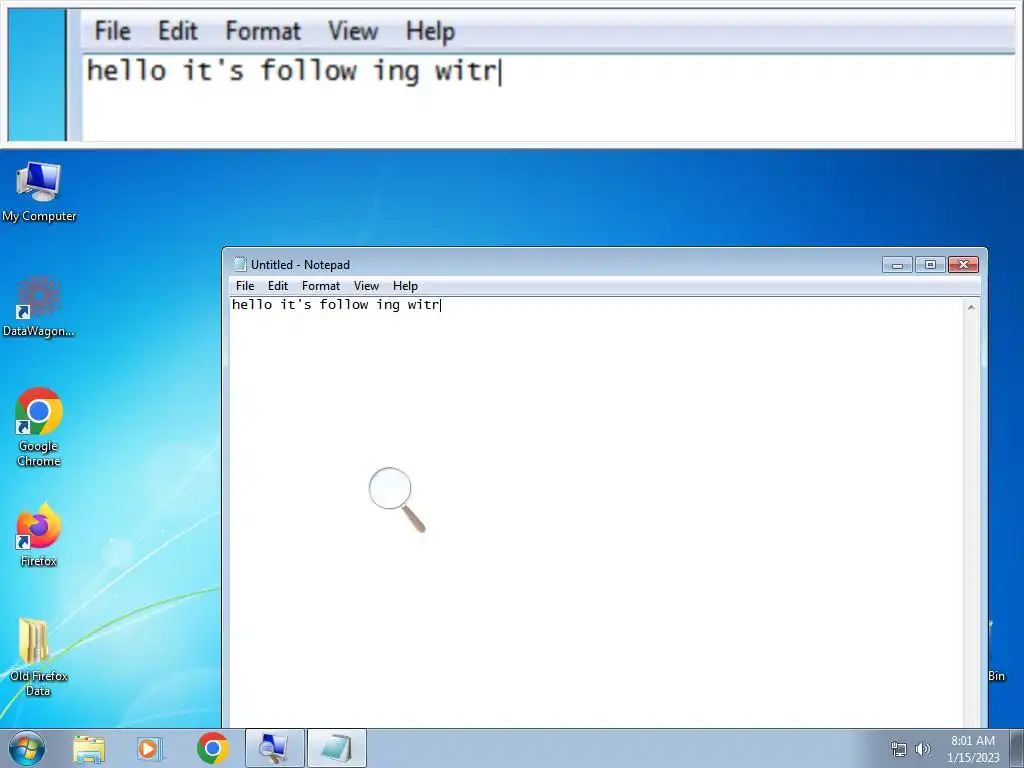Click the word 'follow' in Notepad text

(x=344, y=304)
